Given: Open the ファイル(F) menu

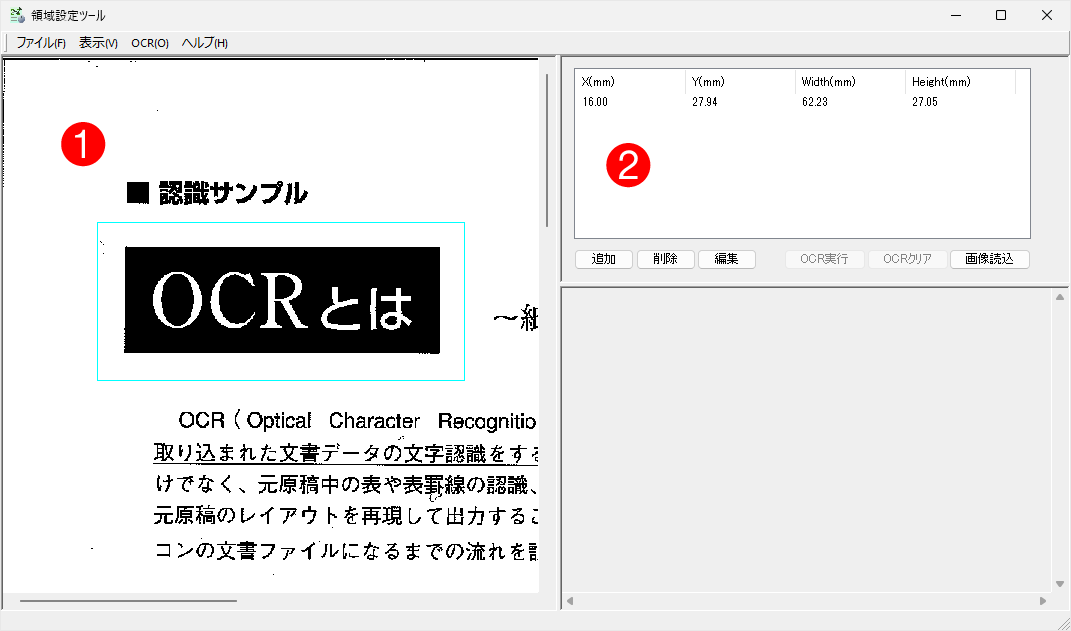Looking at the screenshot, I should coord(39,43).
